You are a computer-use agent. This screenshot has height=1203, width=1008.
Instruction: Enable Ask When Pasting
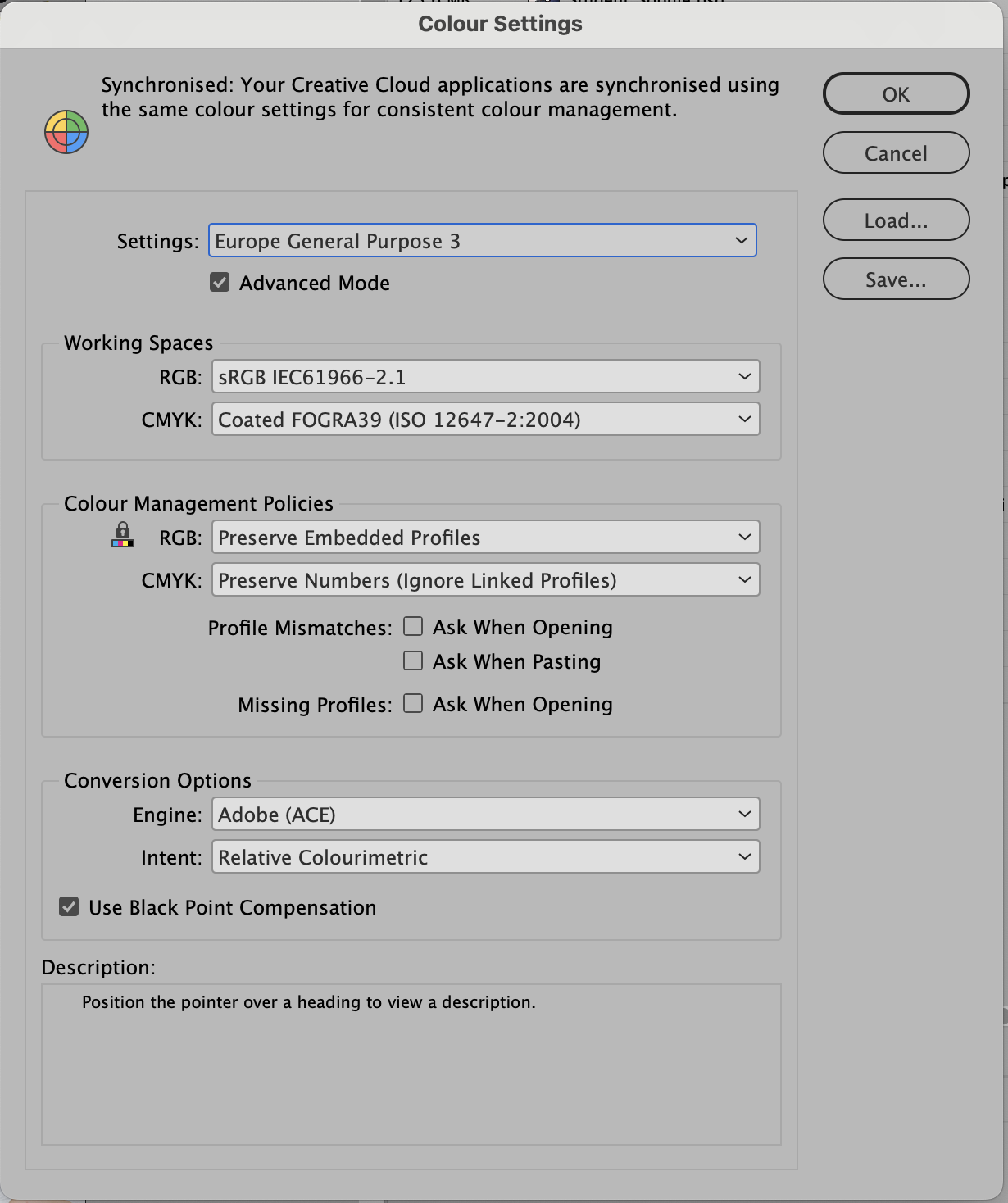point(413,660)
